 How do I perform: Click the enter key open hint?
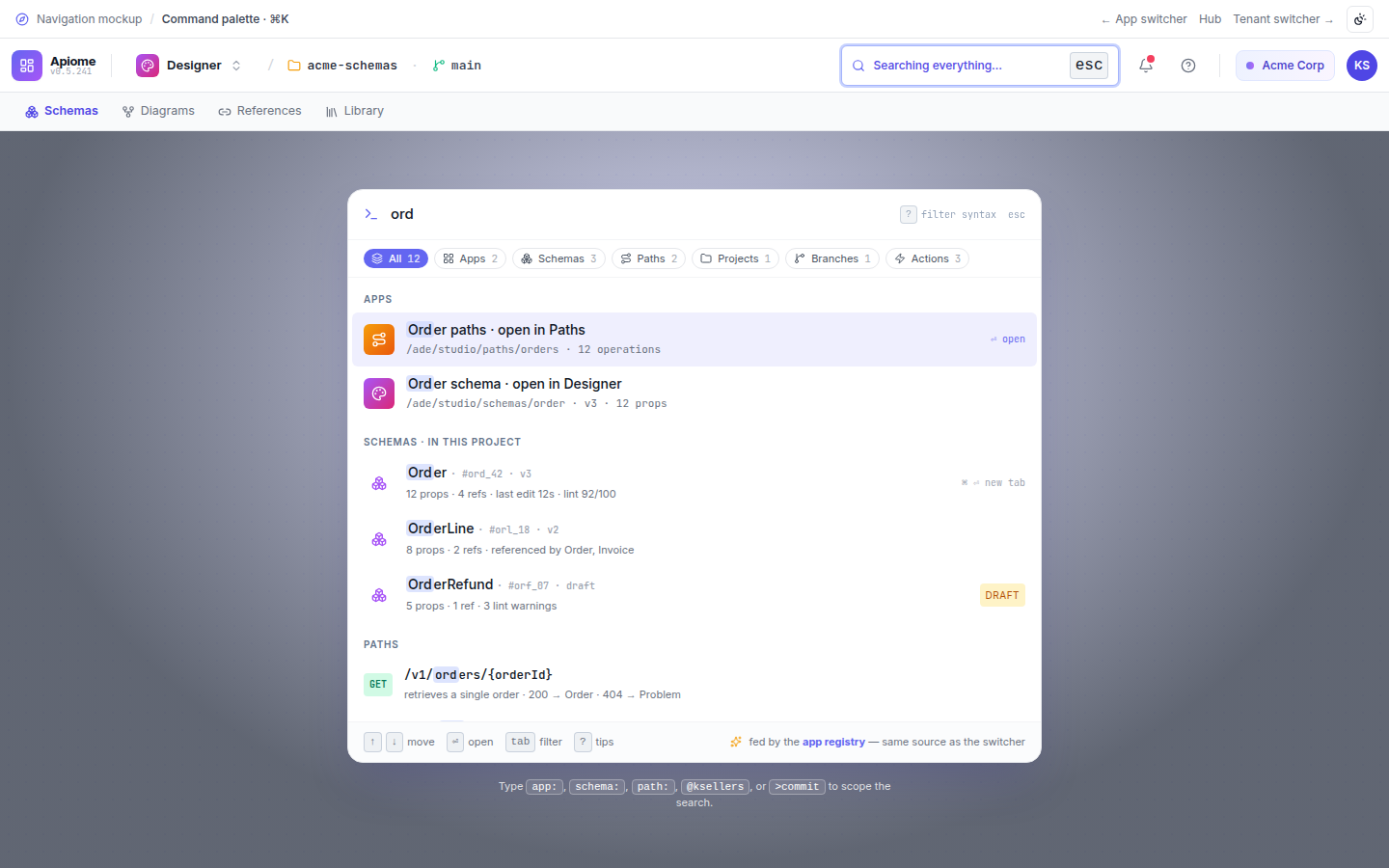455,742
